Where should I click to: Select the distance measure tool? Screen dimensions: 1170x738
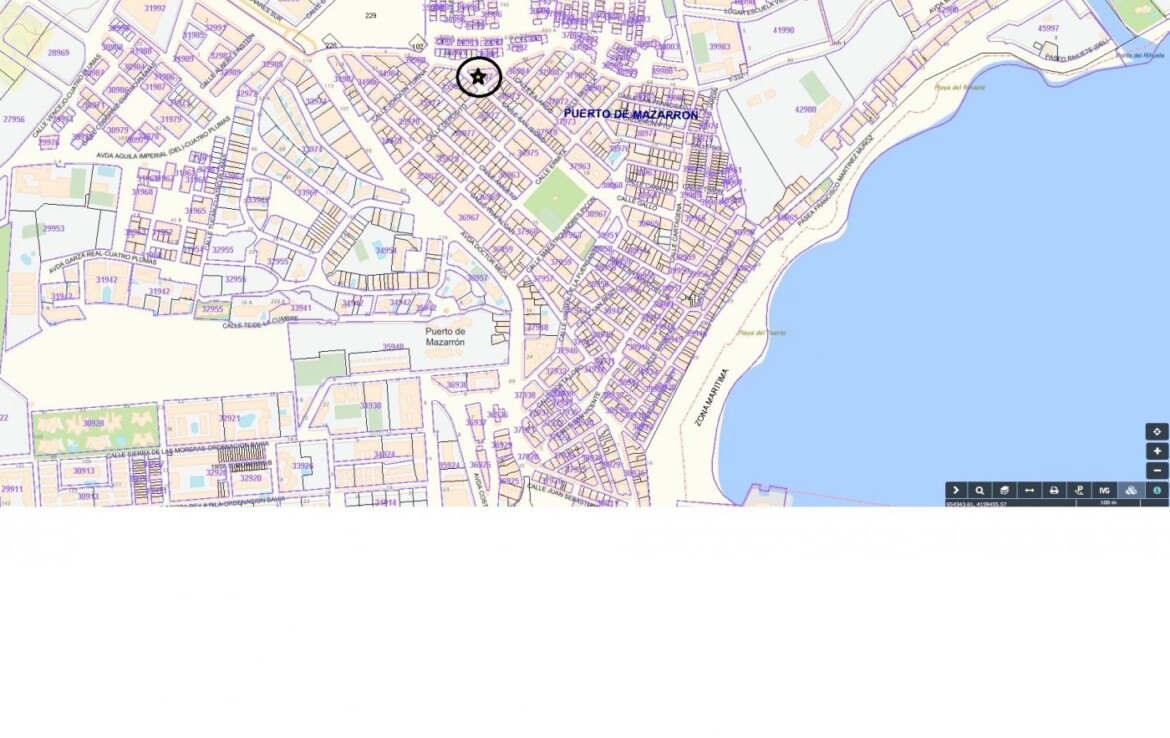click(1029, 490)
